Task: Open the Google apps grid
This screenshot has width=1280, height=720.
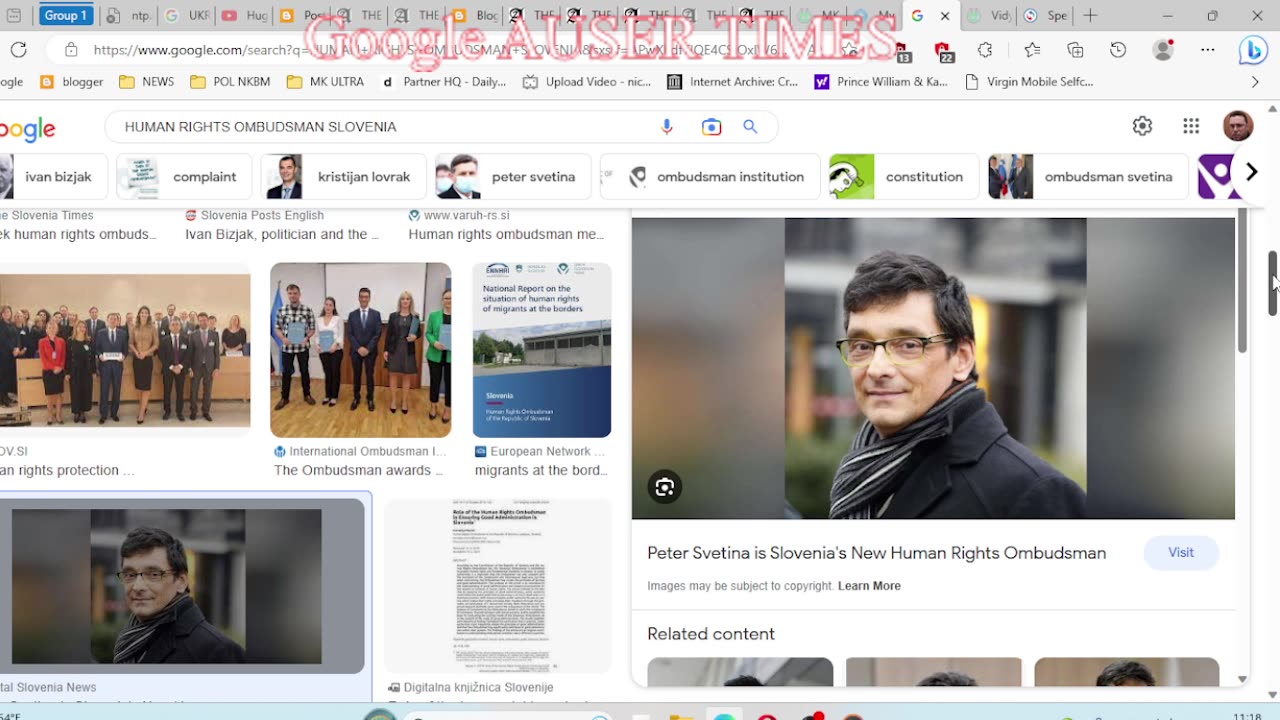Action: 1191,126
